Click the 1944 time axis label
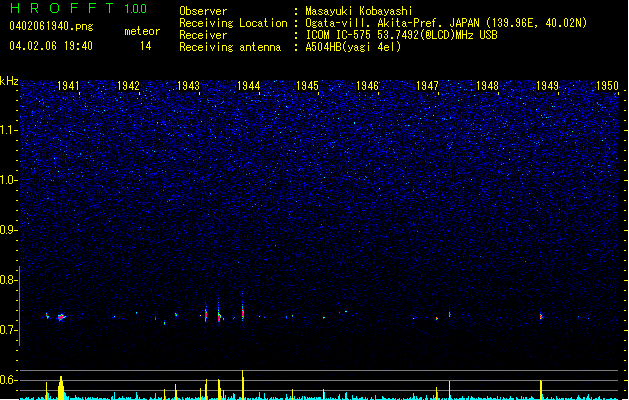The height and width of the screenshot is (400, 629). [x=248, y=86]
